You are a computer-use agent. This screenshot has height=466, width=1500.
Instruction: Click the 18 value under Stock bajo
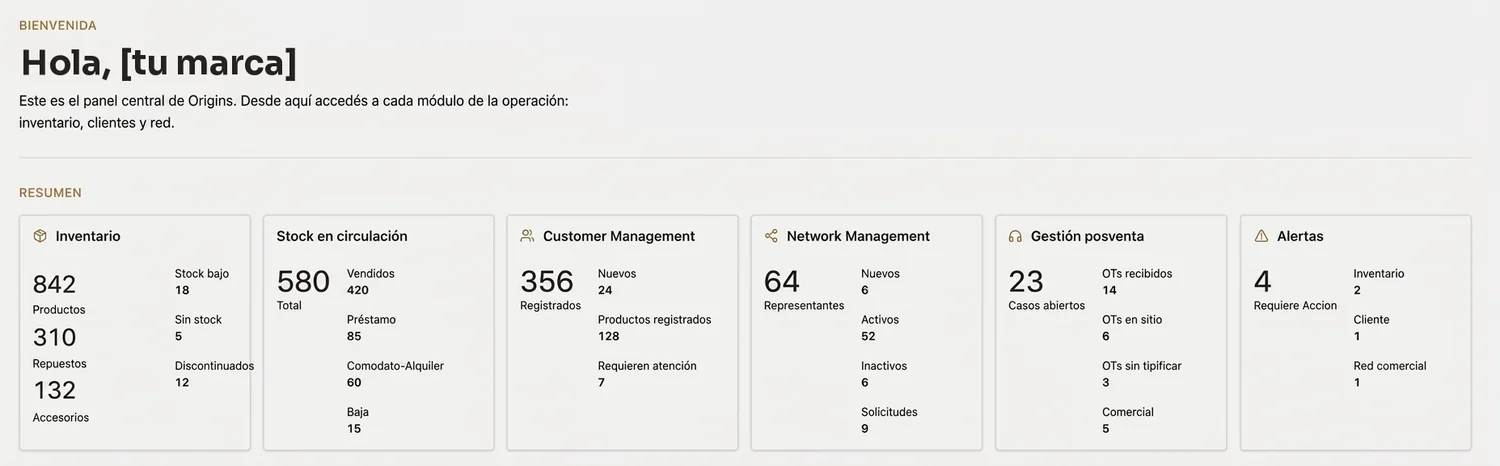point(182,290)
